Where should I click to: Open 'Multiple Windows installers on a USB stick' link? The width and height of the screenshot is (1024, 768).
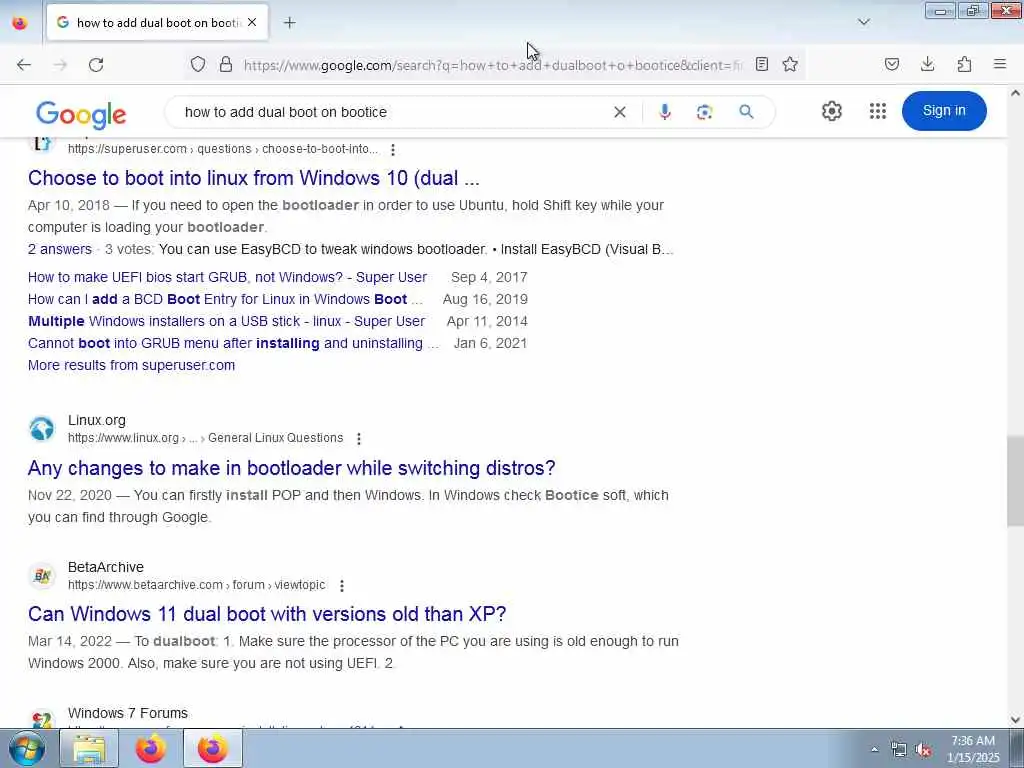pyautogui.click(x=227, y=322)
